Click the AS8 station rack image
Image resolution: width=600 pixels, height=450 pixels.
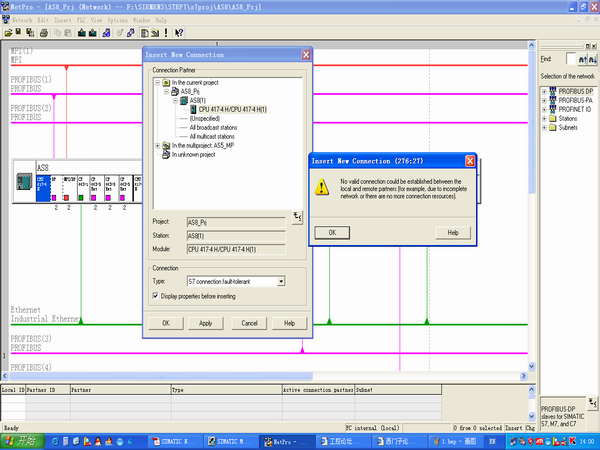[24, 181]
